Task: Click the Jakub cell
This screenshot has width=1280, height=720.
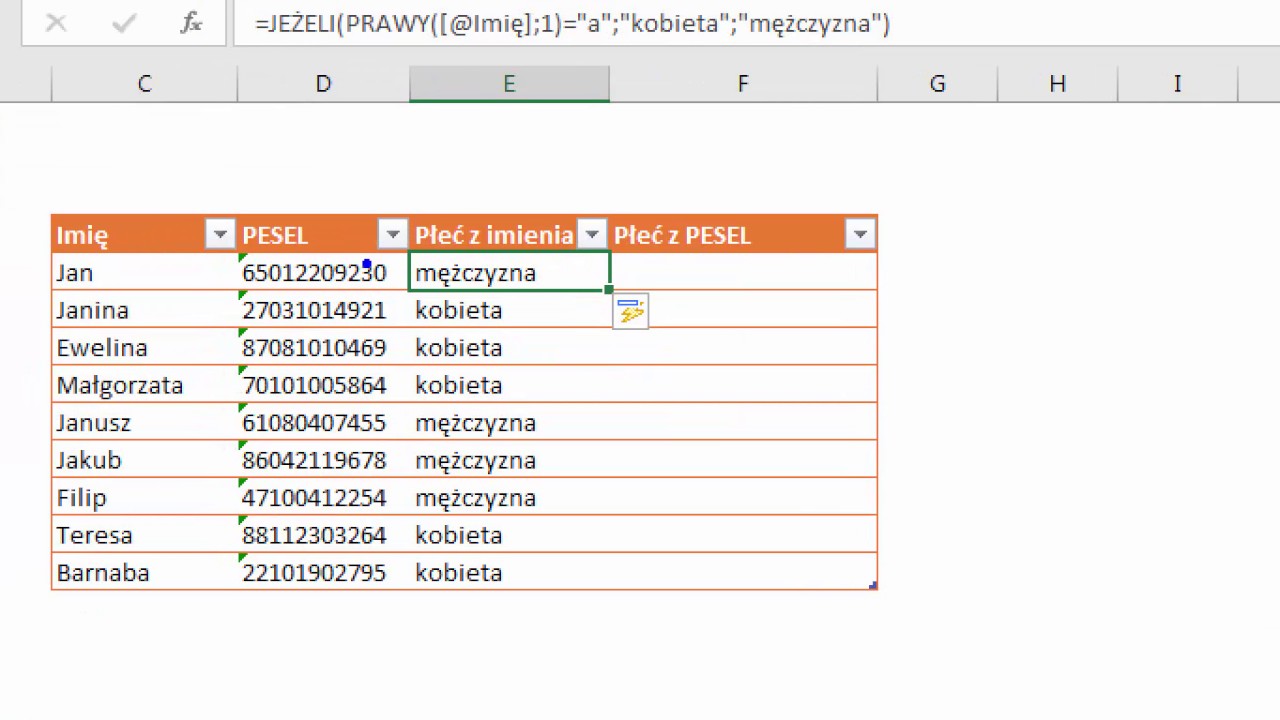Action: pyautogui.click(x=145, y=460)
